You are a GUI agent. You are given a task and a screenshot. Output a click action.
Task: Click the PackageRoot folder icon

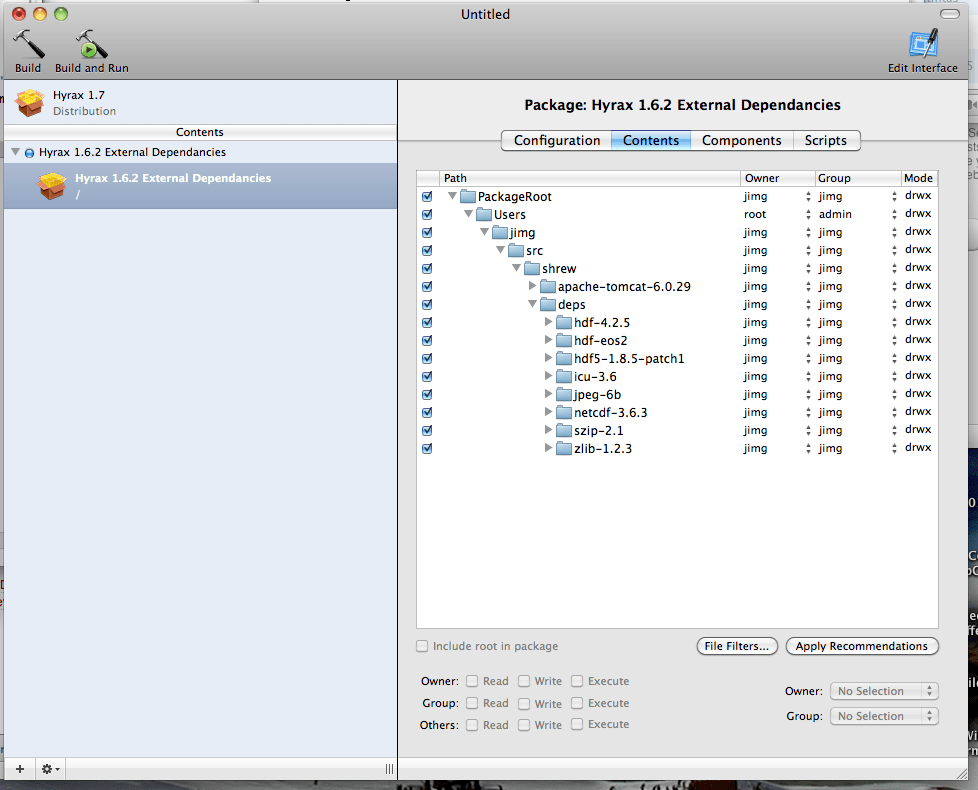[x=468, y=196]
